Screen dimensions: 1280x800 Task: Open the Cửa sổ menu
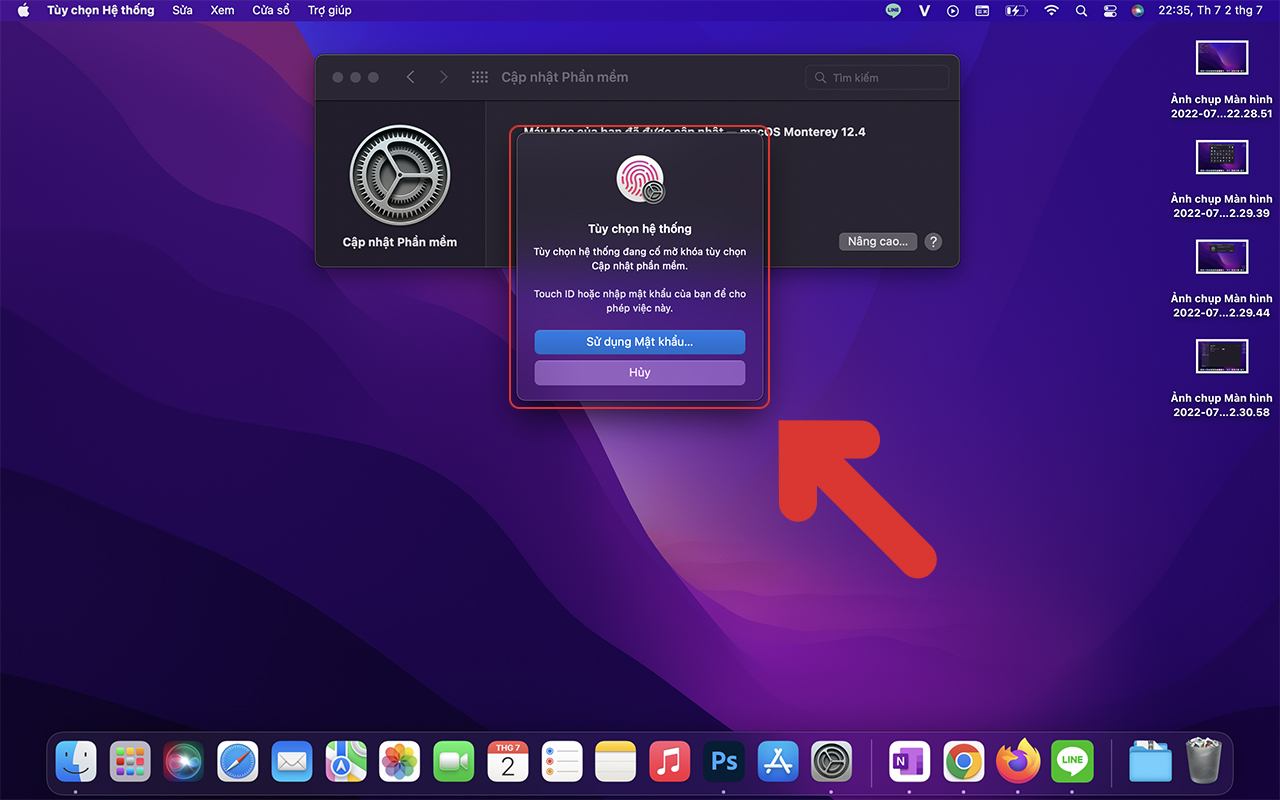pos(271,10)
